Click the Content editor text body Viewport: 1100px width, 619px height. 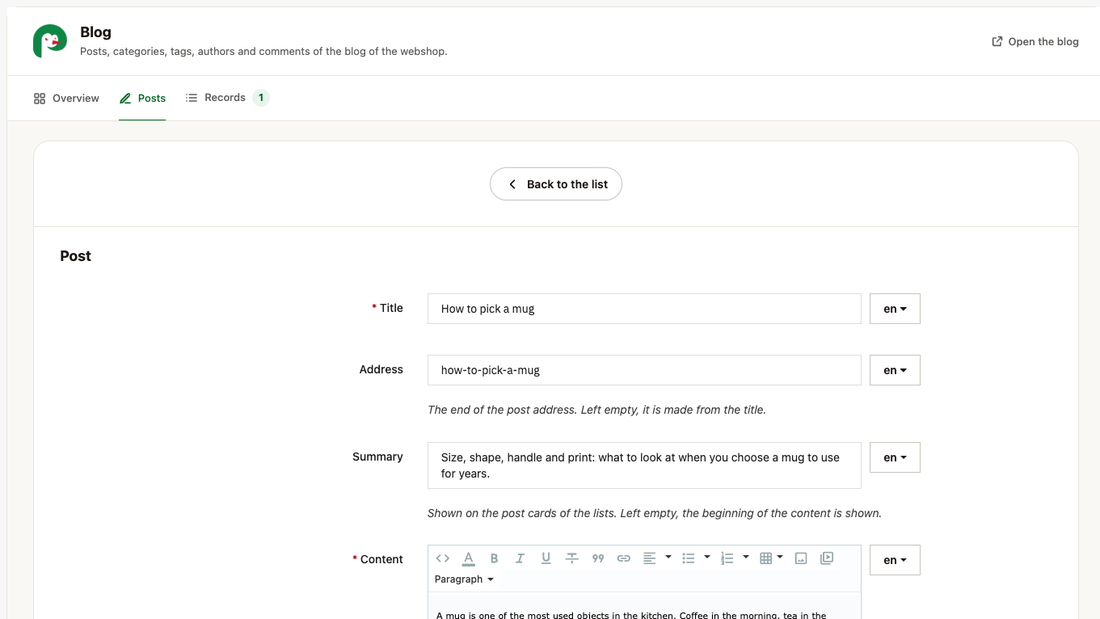pyautogui.click(x=644, y=606)
